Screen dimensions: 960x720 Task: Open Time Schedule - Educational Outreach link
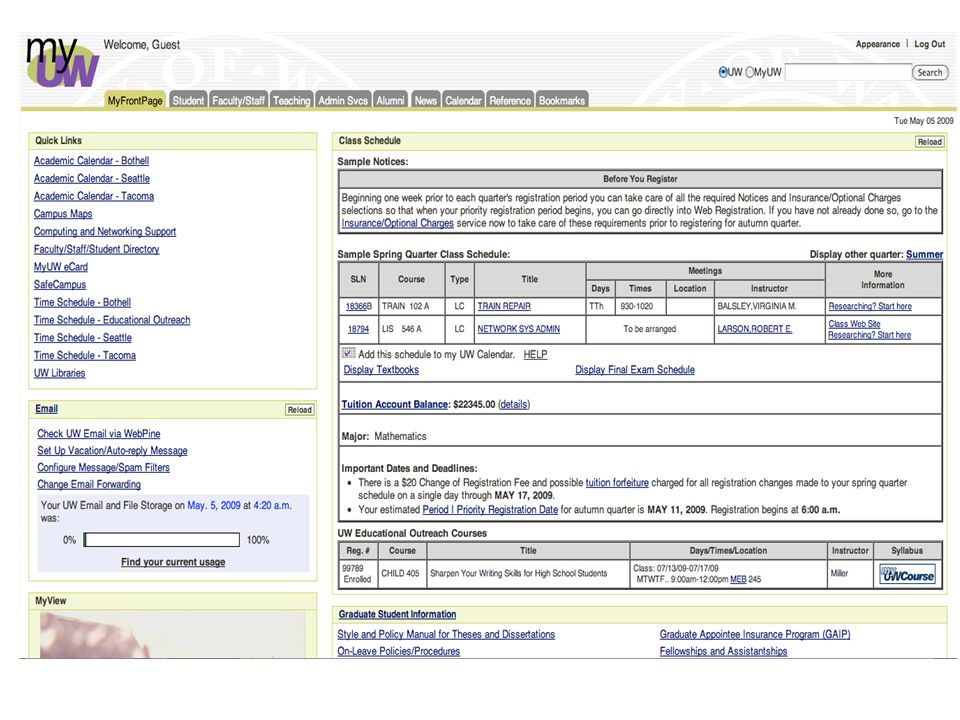click(x=112, y=320)
